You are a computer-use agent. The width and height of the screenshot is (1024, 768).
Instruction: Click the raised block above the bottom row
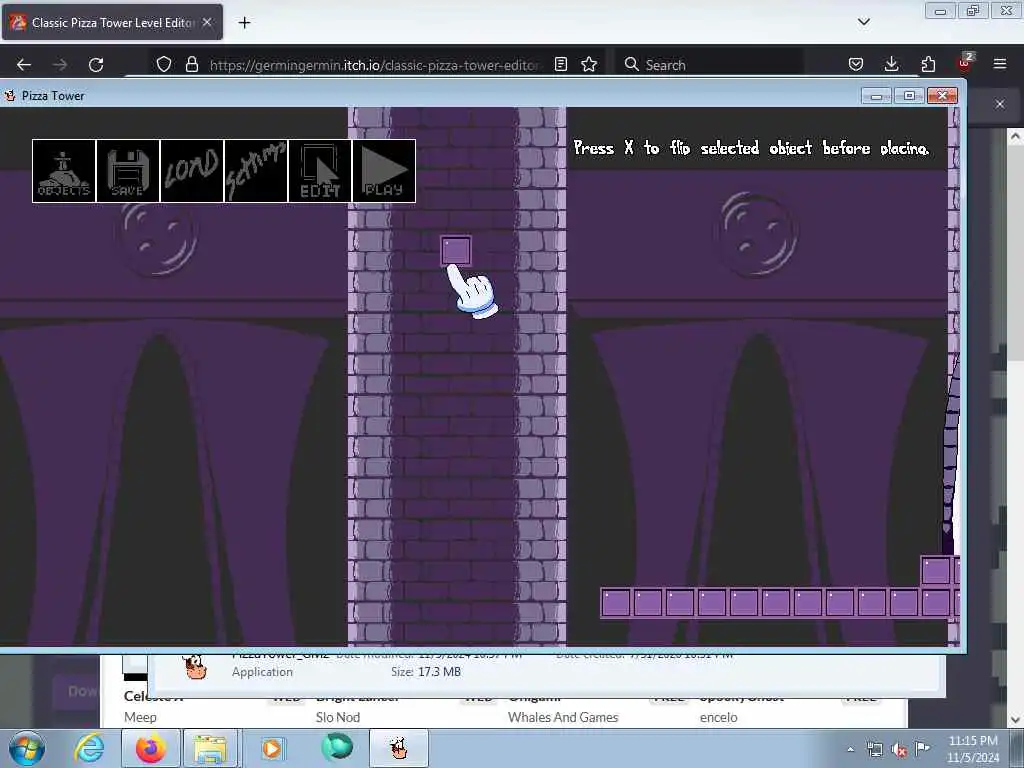[936, 571]
